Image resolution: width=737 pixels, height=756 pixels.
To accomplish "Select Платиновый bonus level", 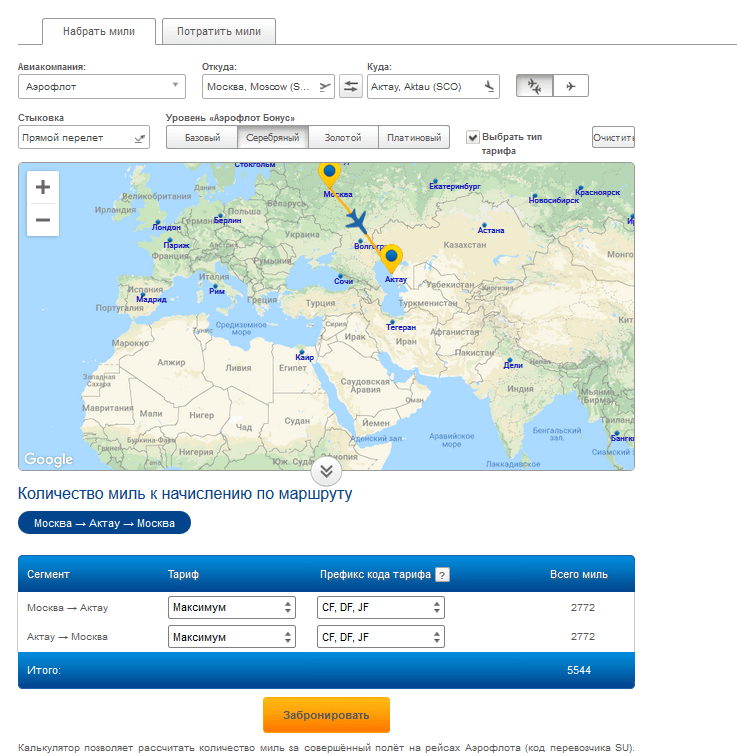I will [414, 137].
